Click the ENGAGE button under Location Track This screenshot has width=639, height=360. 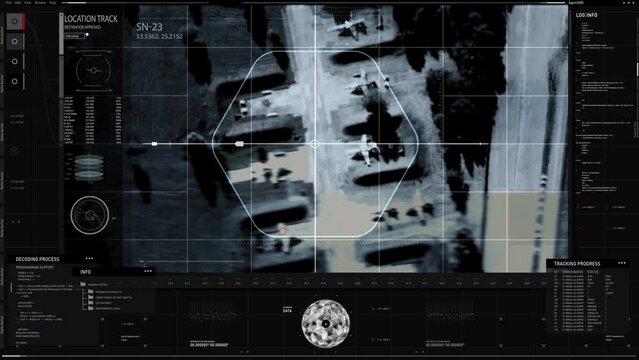tap(74, 36)
